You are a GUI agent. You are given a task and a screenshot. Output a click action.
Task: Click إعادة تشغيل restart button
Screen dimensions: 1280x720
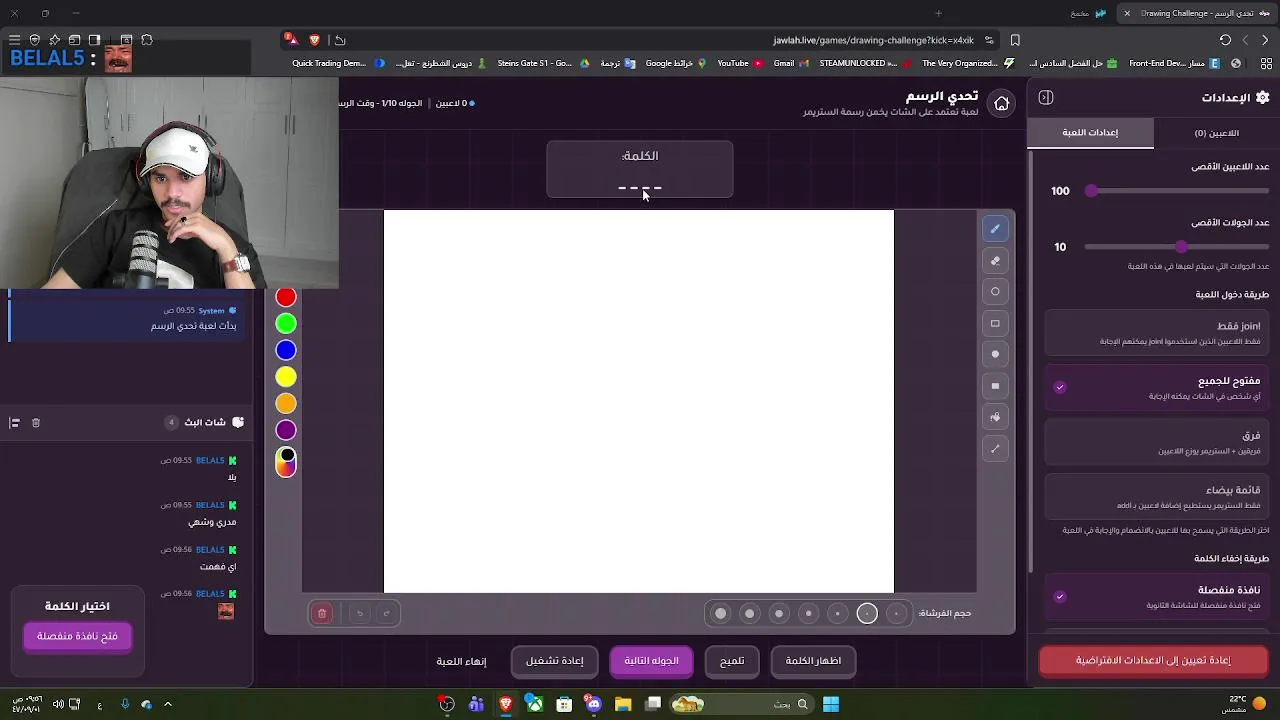click(x=555, y=661)
